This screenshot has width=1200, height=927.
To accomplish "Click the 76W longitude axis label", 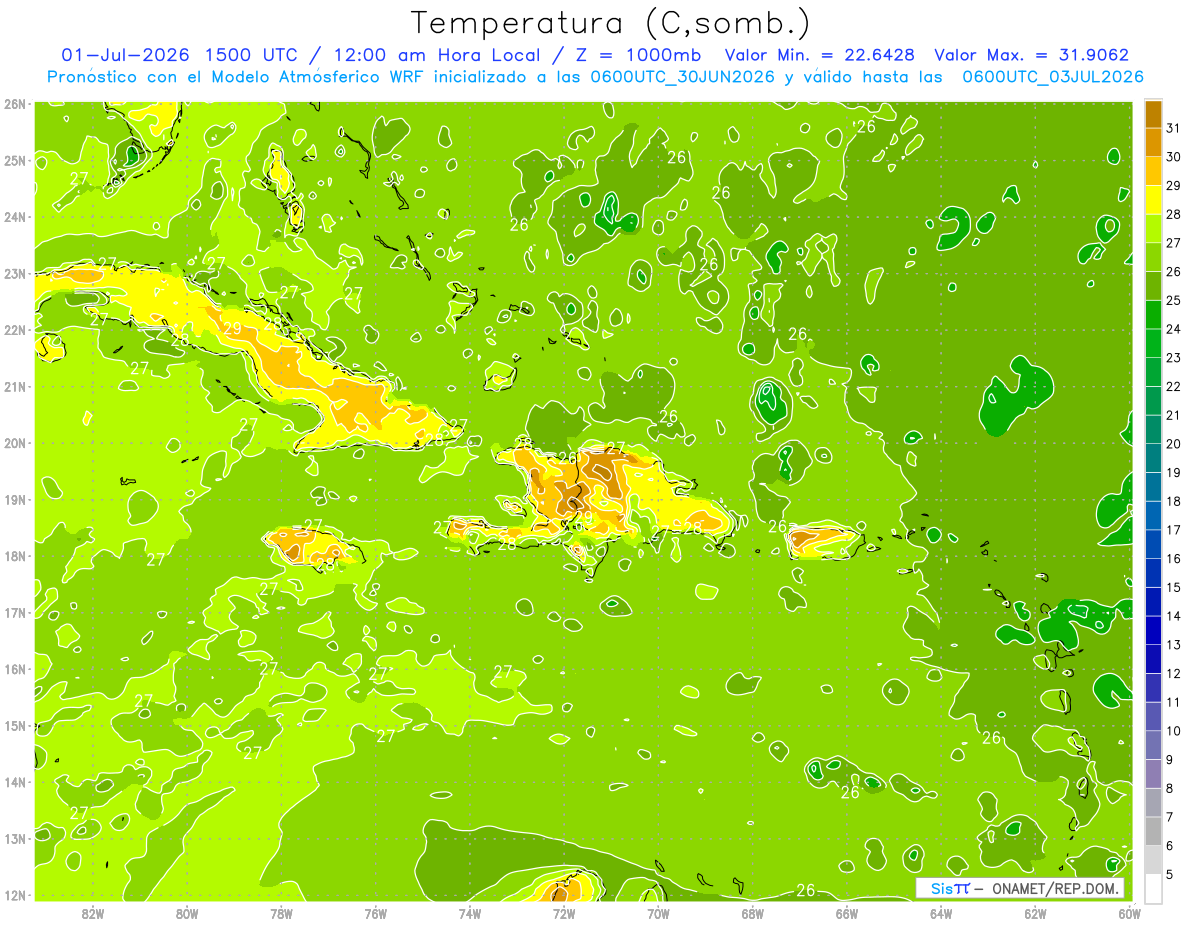I will point(376,913).
